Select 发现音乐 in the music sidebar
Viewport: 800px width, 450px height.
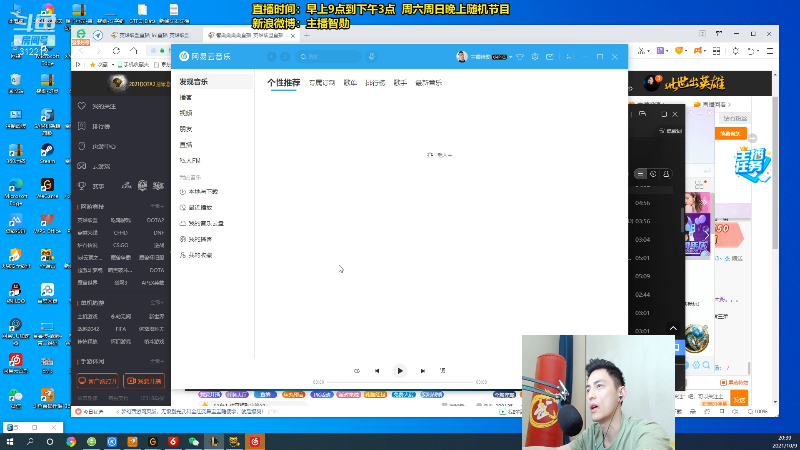[x=214, y=82]
